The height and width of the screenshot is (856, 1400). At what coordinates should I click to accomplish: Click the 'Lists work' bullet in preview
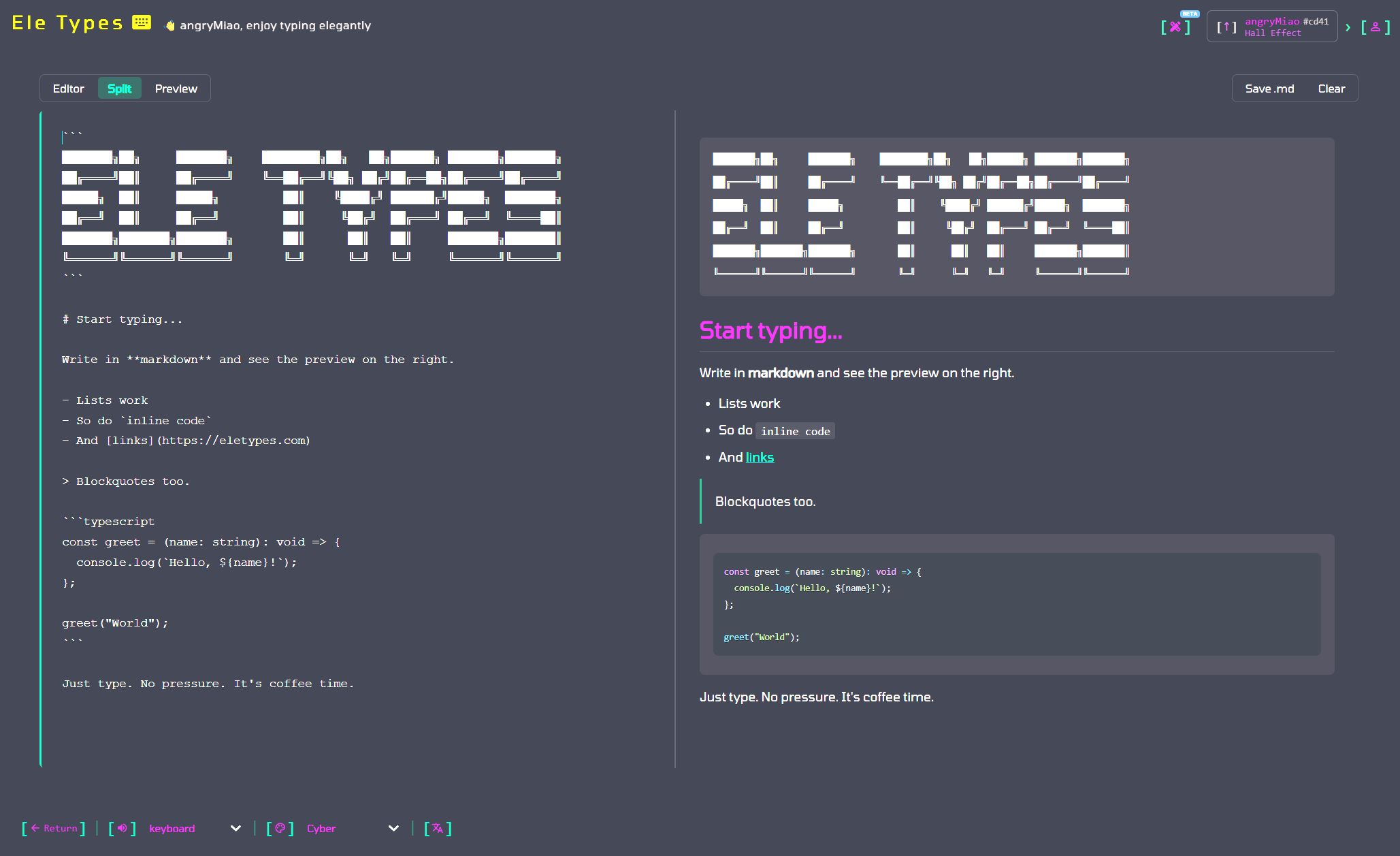click(x=749, y=404)
